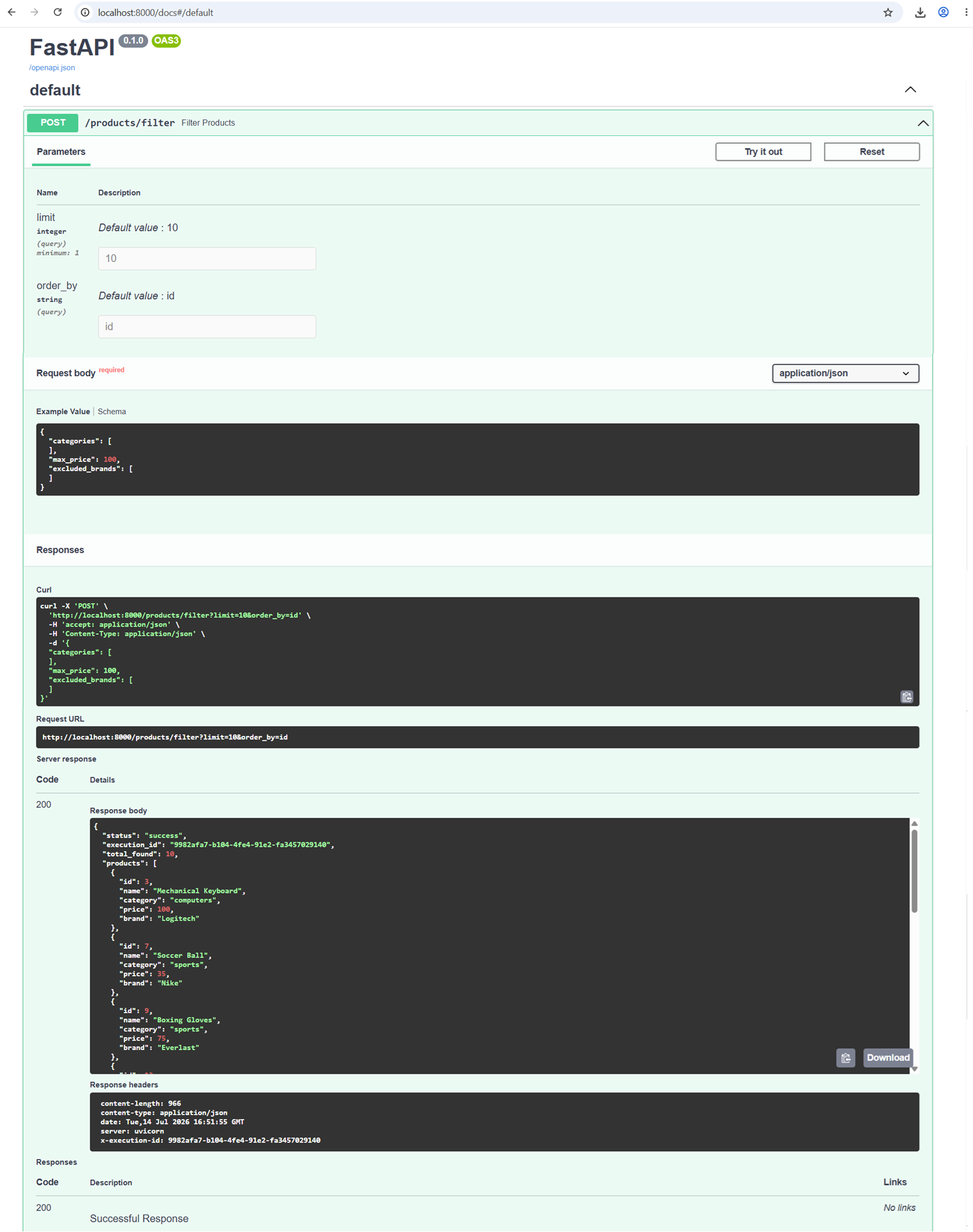Click the OAS3 version badge
The height and width of the screenshot is (1232, 973).
click(166, 40)
